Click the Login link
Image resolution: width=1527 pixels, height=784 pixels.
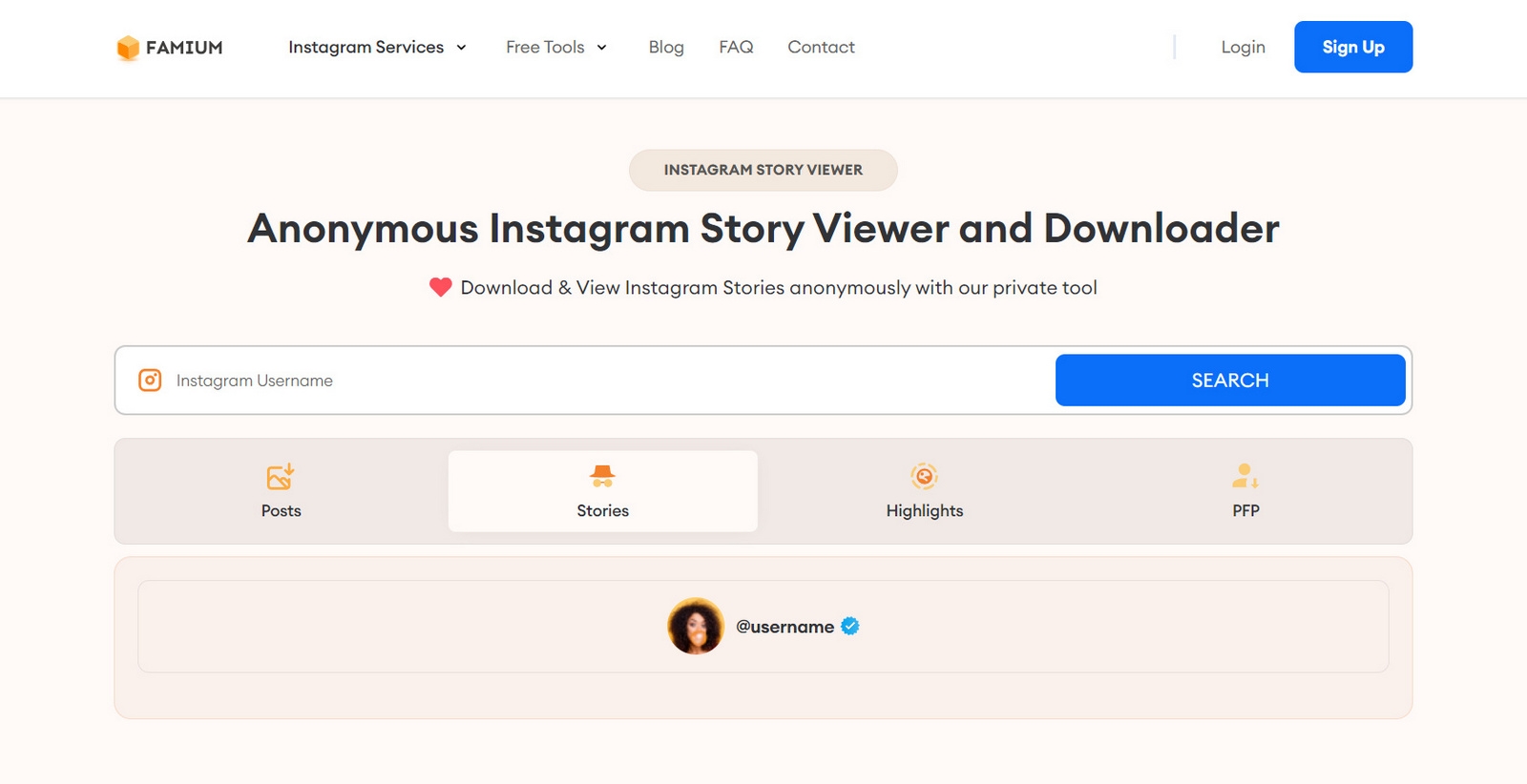[x=1243, y=47]
